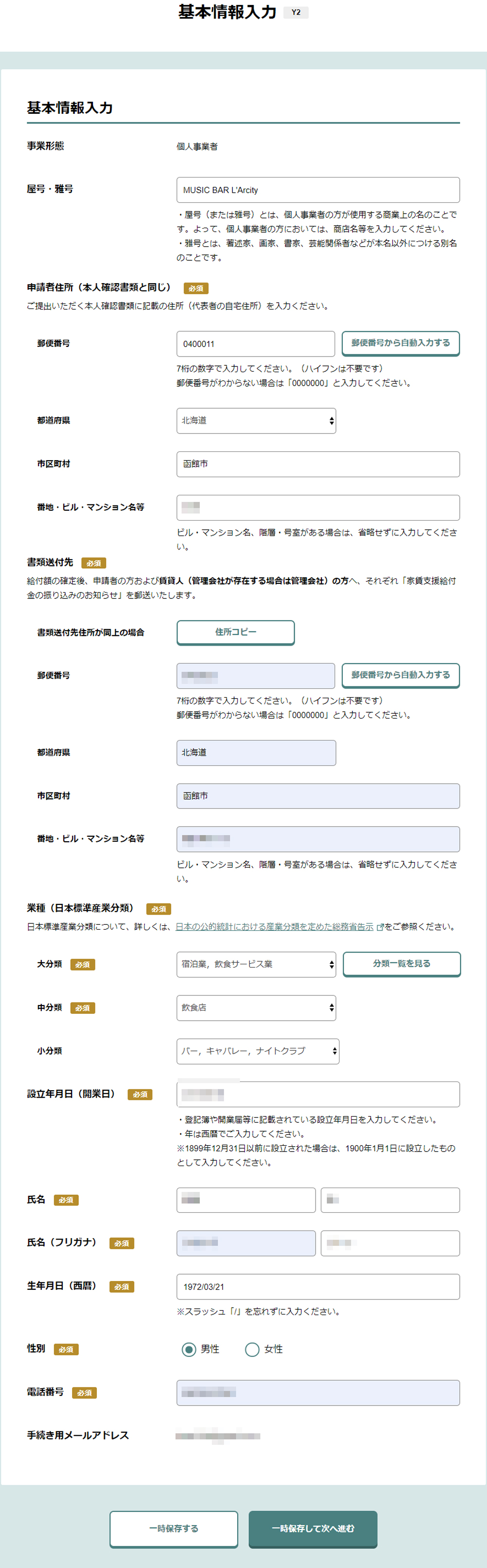Click the document destination postal code field
Screen dimensions: 487x1568
click(255, 676)
